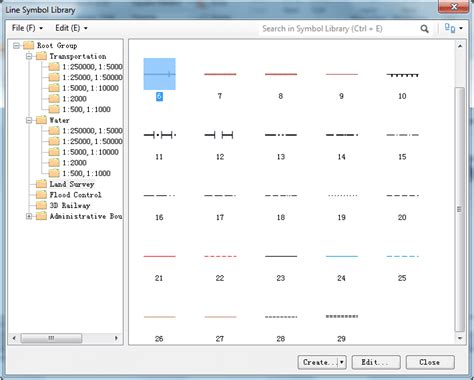Click the vertical scrollbar thumb
This screenshot has width=474, height=380.
tap(460, 209)
